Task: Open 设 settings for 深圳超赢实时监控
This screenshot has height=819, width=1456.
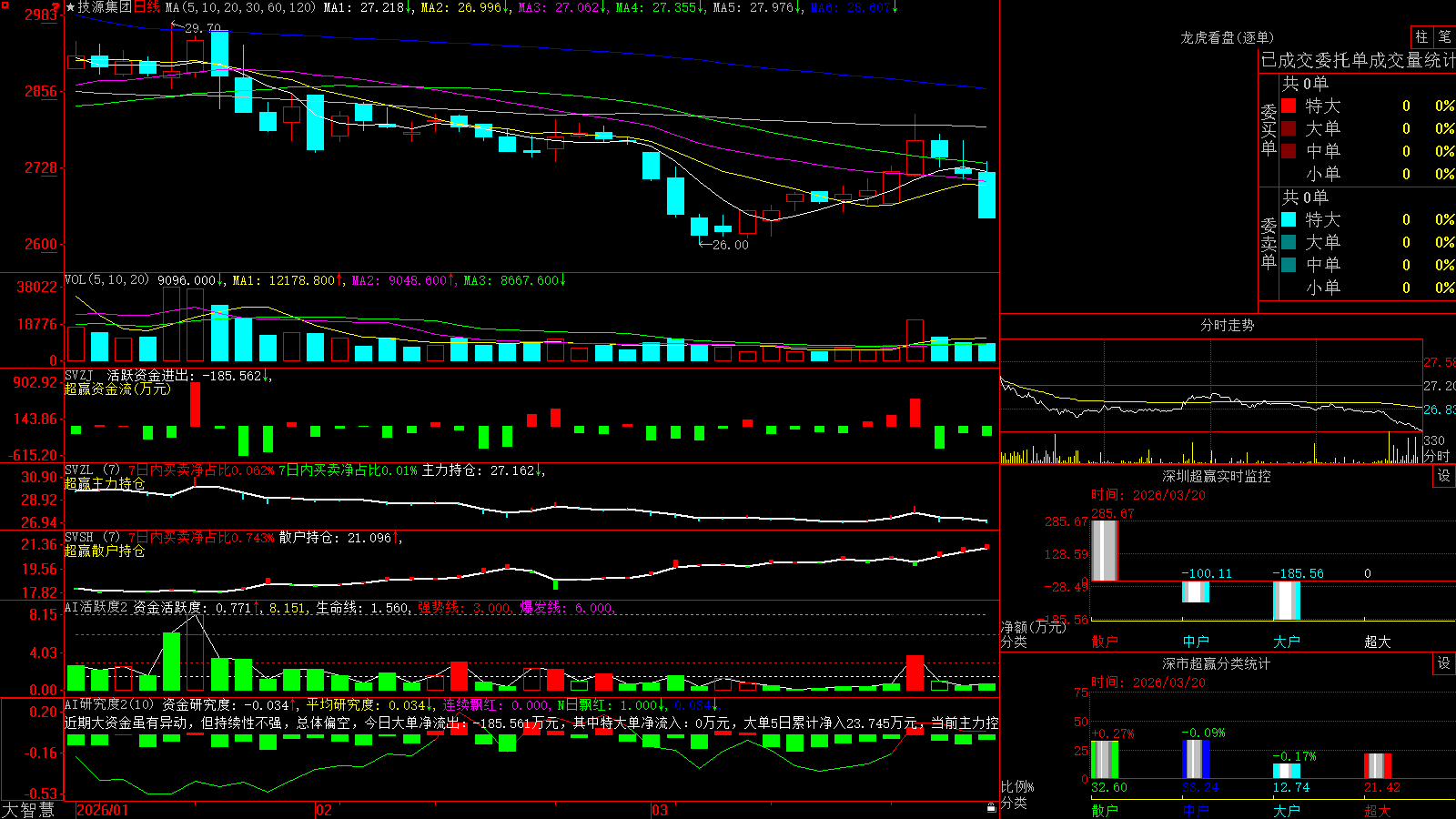Action: [1444, 476]
